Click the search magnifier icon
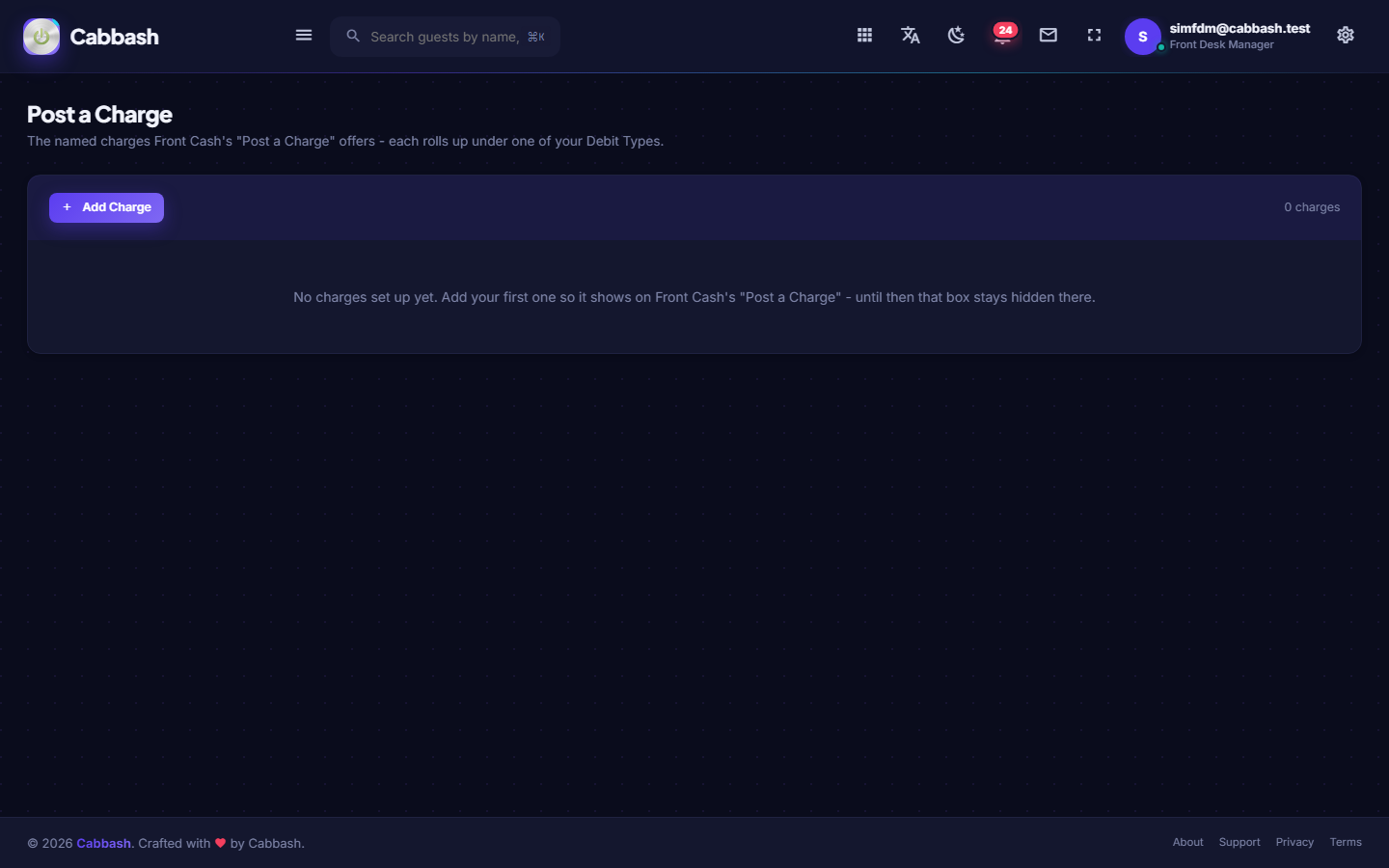 [353, 36]
